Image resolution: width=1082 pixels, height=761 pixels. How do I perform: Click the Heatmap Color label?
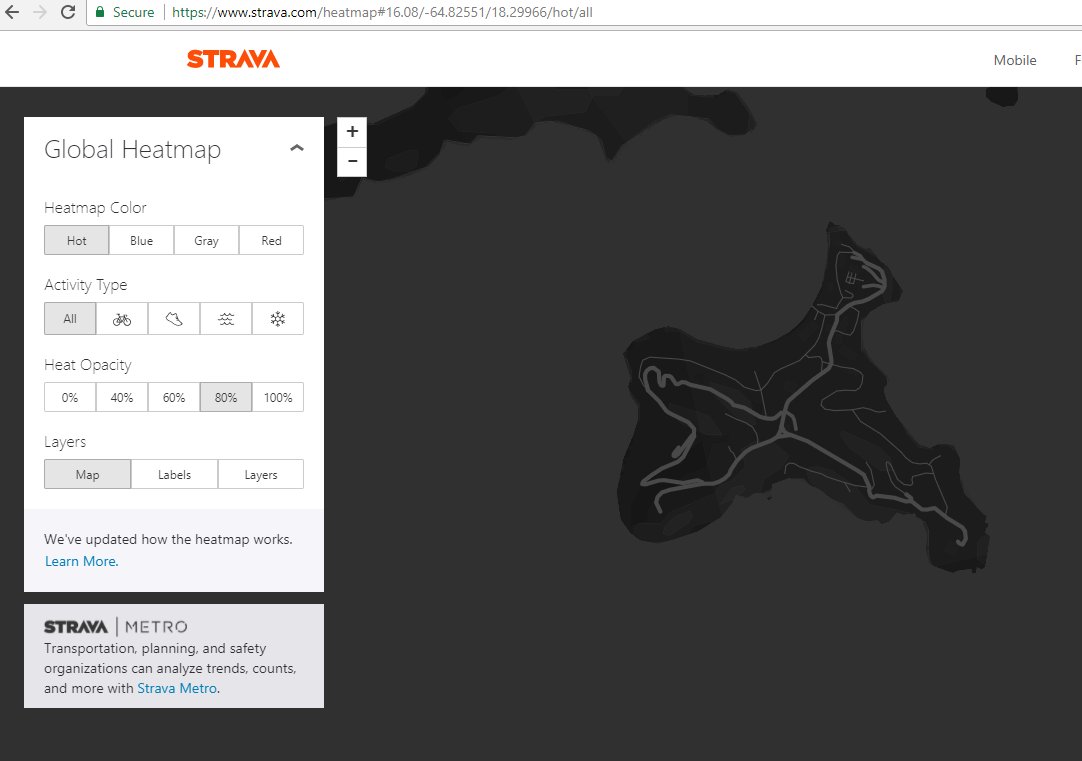(x=95, y=208)
